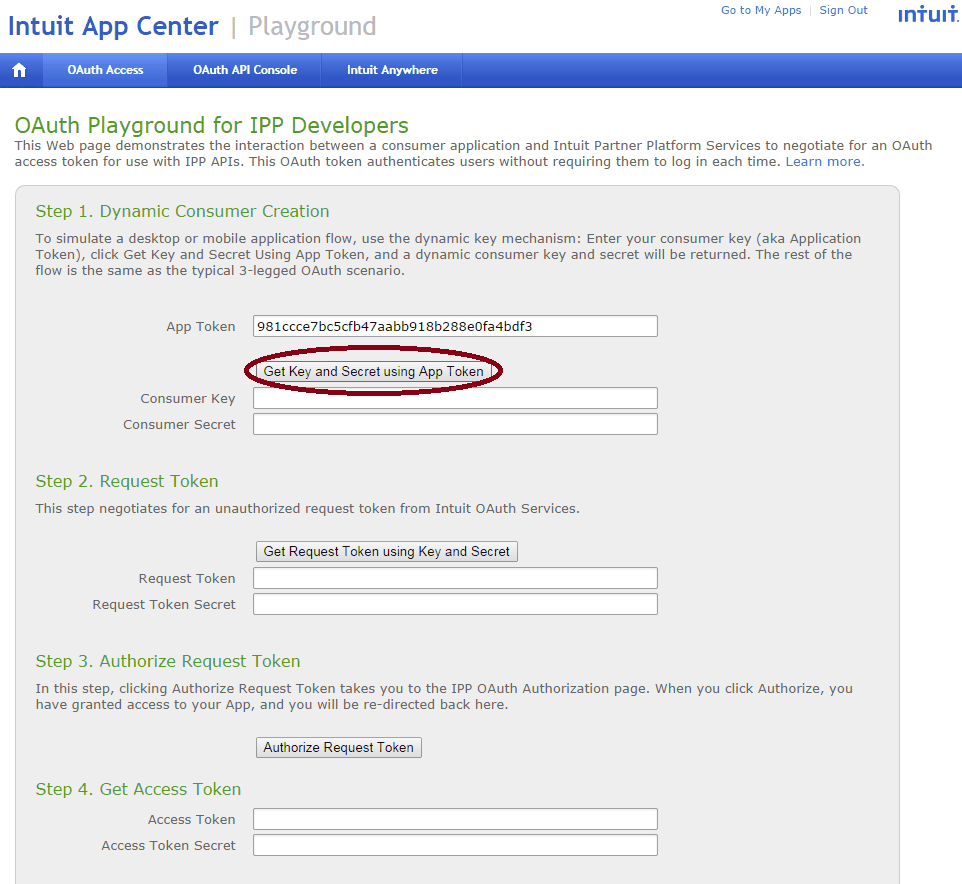Click the App Token label
The height and width of the screenshot is (884, 962).
click(x=201, y=327)
